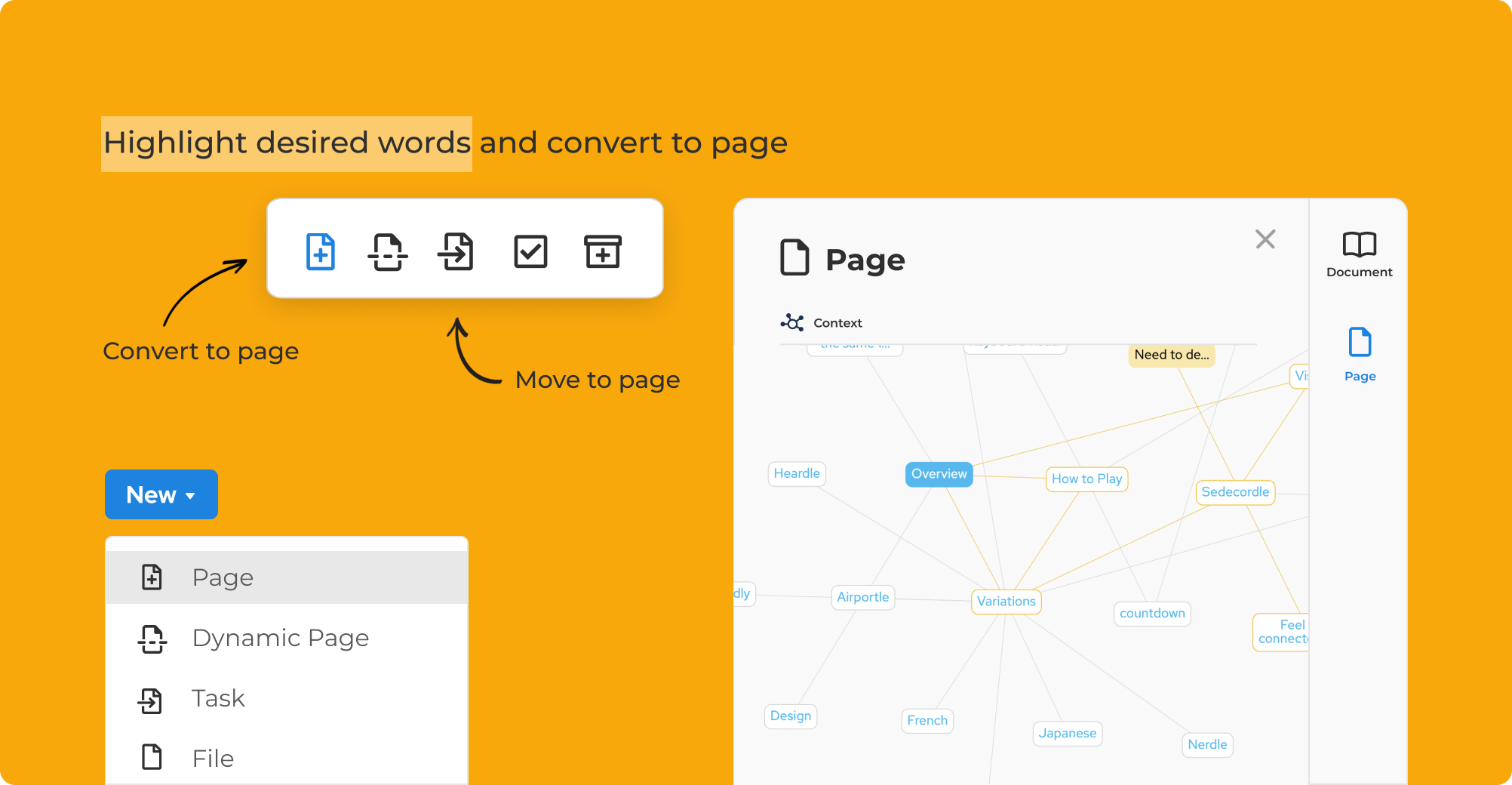The height and width of the screenshot is (785, 1512).
Task: Open the Airportle node
Action: (862, 597)
